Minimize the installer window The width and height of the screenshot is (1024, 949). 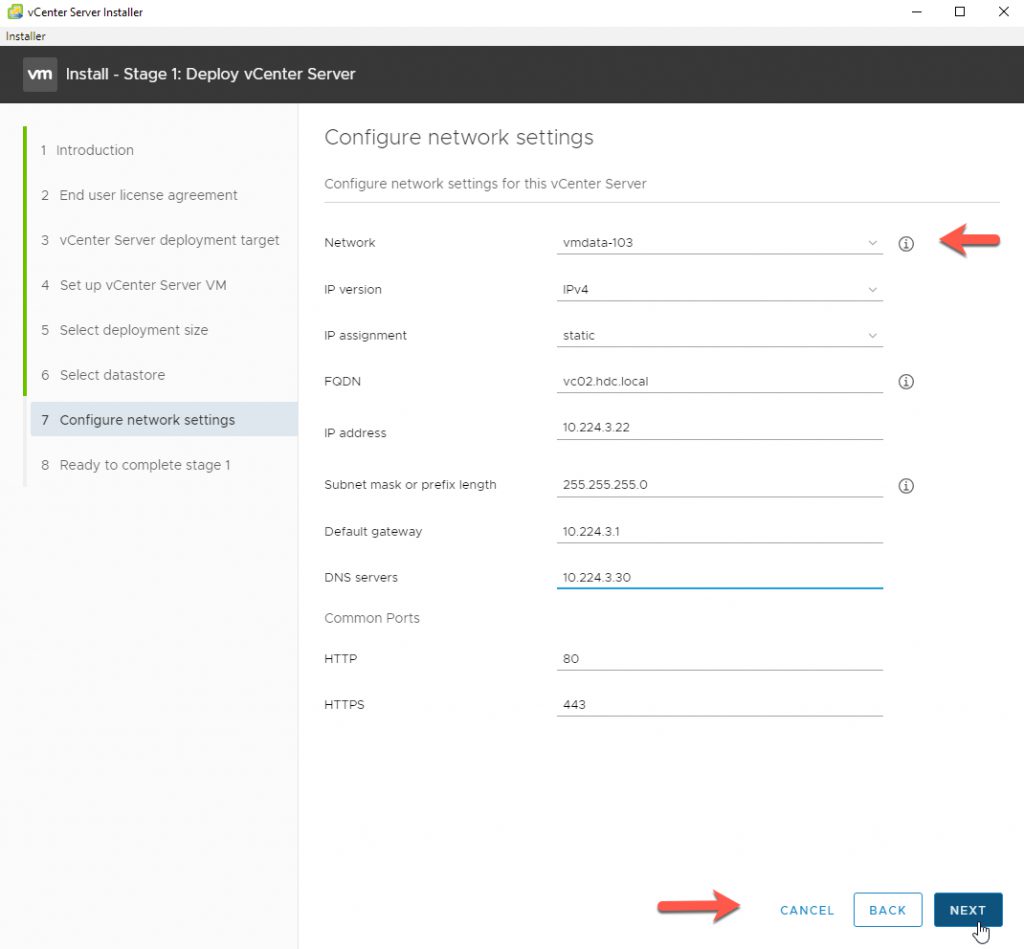916,12
